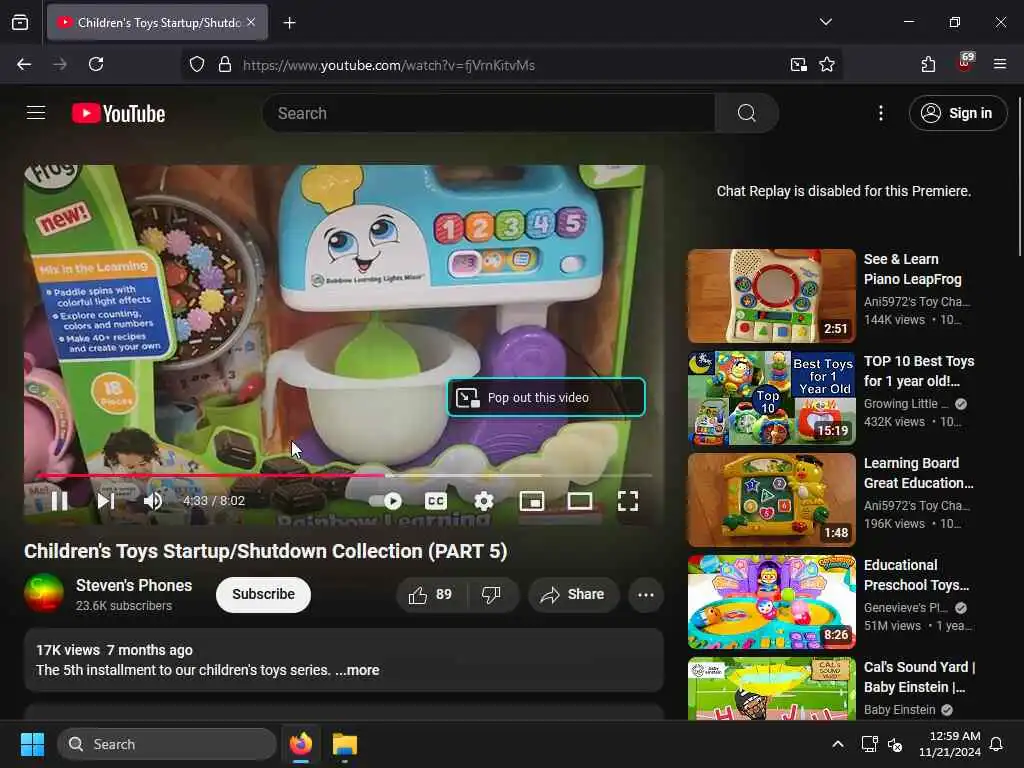Open taskbar clock showing 12:59 AM

[950, 744]
